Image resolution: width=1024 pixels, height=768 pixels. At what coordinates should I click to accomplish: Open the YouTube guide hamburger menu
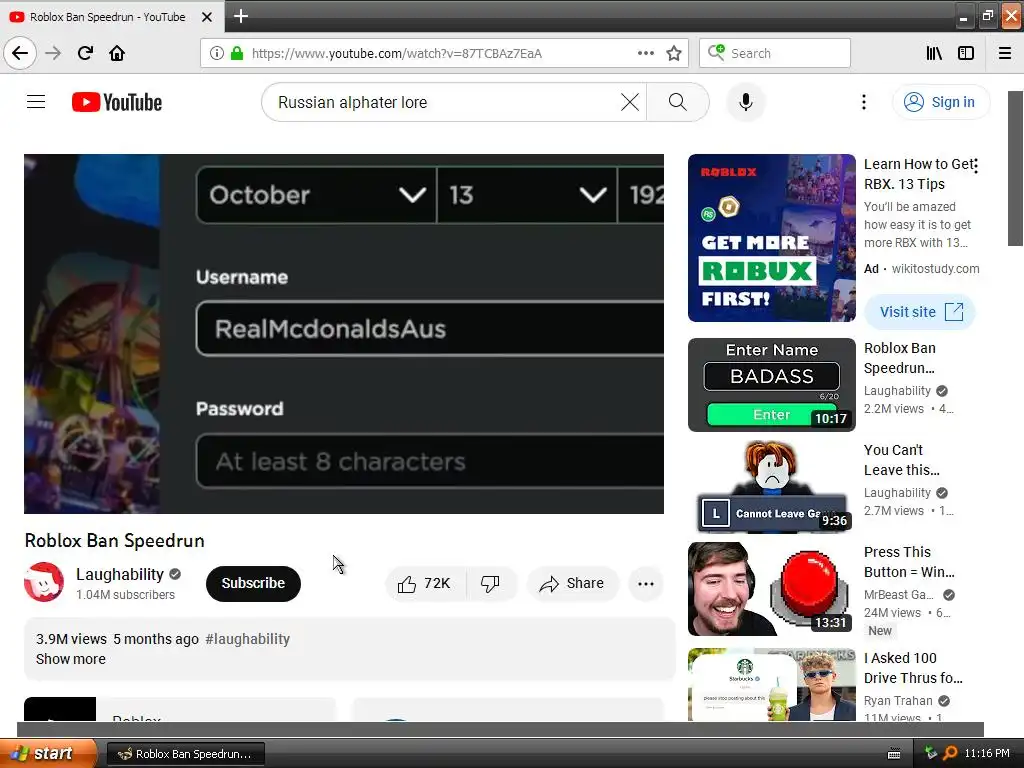(36, 102)
